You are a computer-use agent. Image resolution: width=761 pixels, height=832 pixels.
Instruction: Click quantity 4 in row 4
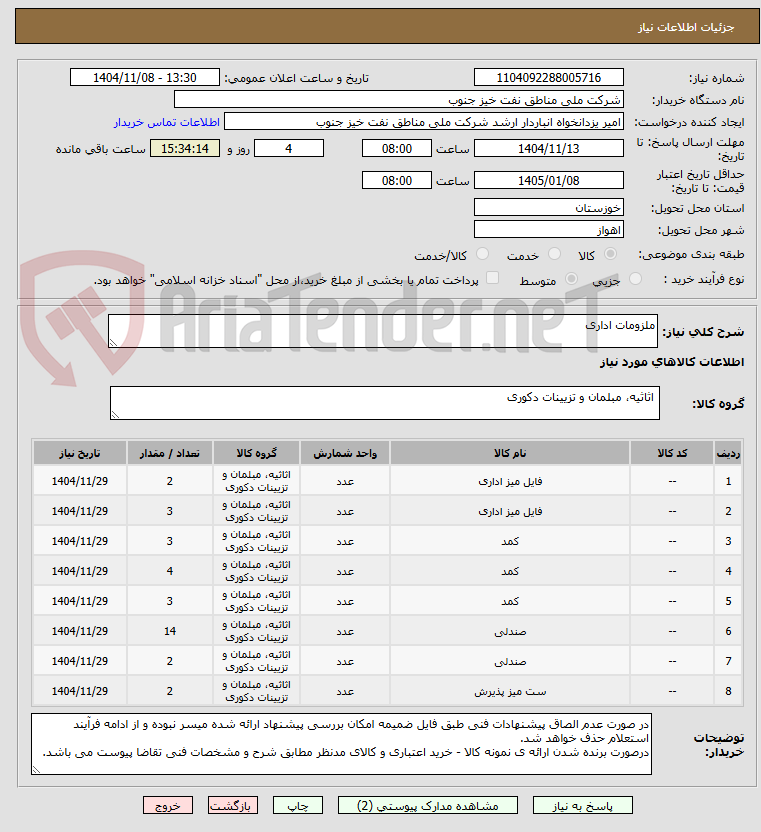tap(170, 571)
